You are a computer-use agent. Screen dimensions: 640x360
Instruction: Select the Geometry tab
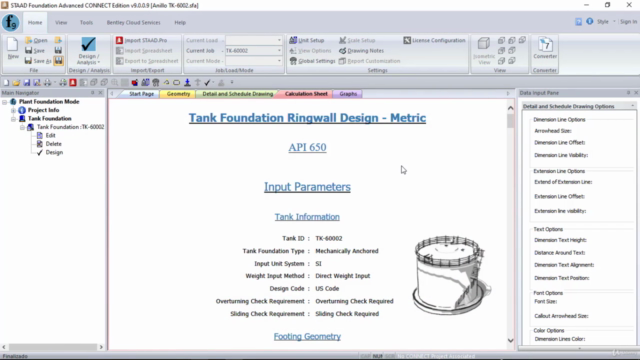tap(178, 94)
